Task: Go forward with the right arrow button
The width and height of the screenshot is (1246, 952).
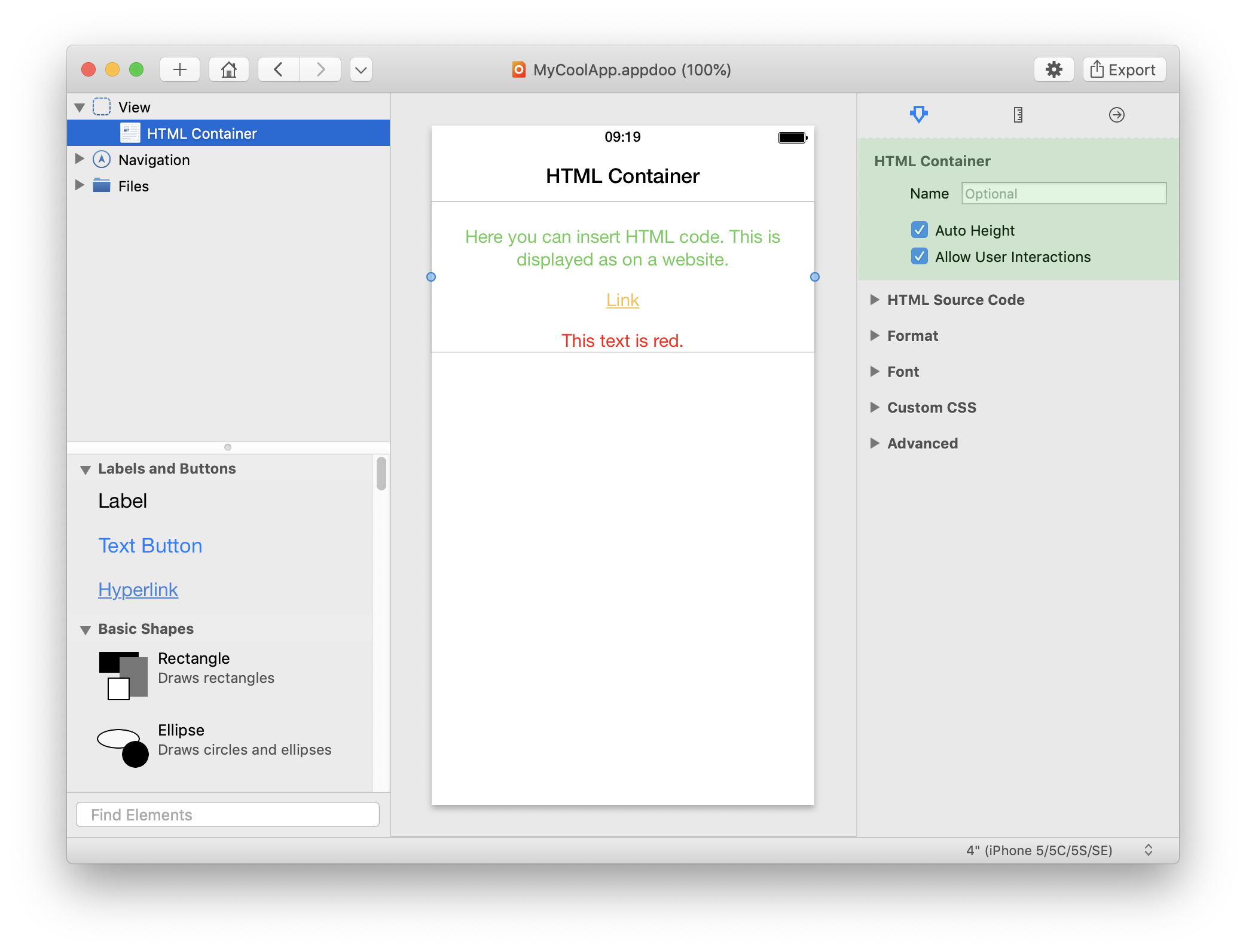Action: point(320,70)
